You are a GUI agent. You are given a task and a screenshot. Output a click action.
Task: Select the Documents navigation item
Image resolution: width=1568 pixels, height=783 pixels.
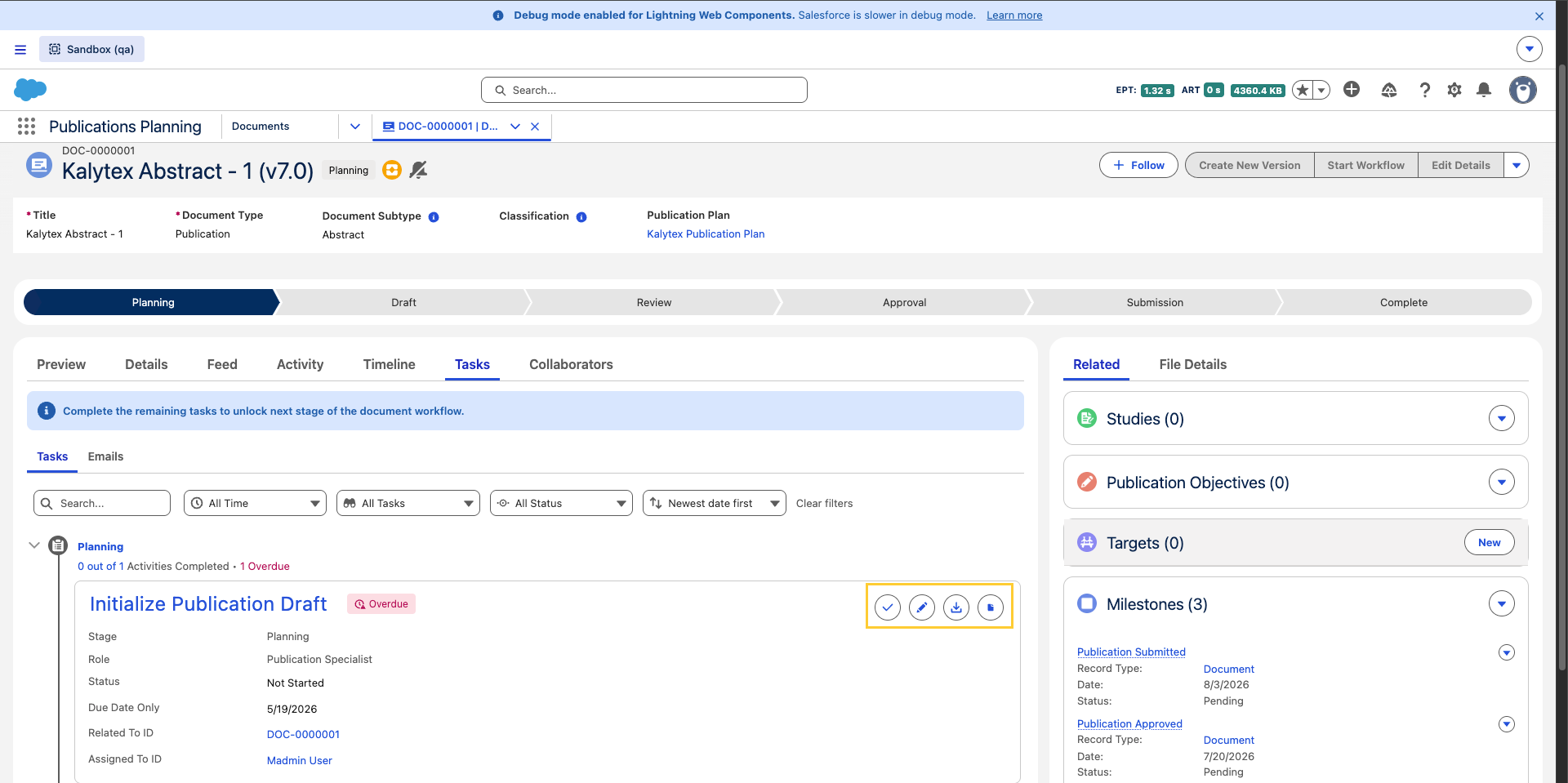[x=261, y=127]
